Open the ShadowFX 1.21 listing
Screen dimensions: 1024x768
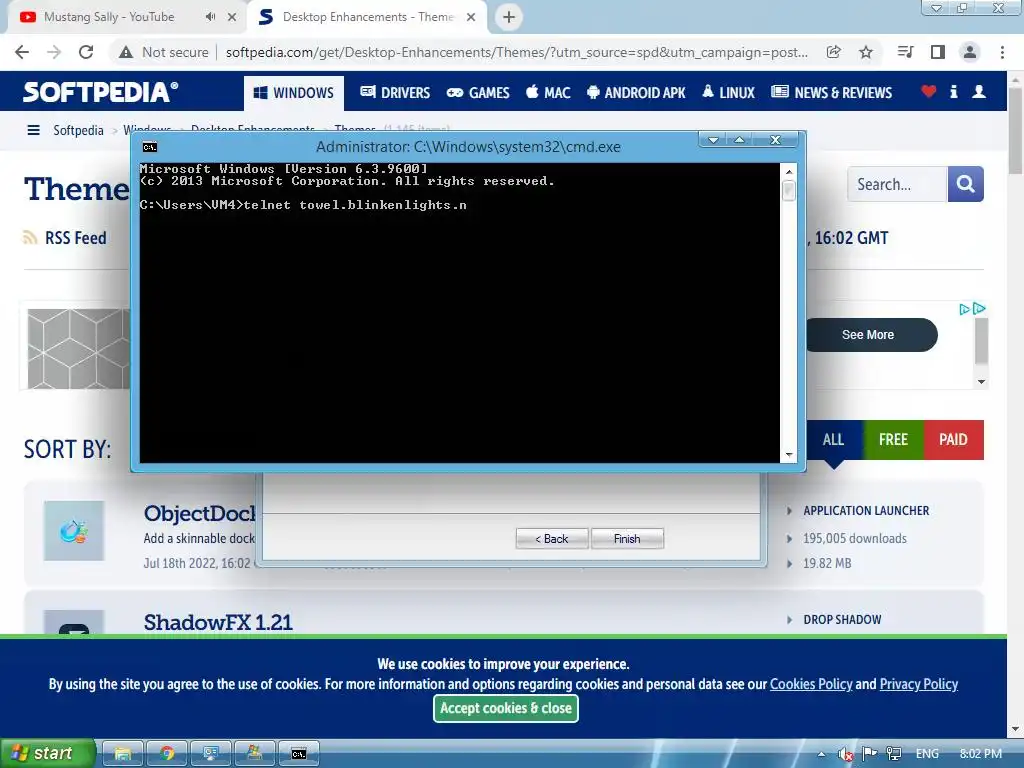click(x=218, y=622)
